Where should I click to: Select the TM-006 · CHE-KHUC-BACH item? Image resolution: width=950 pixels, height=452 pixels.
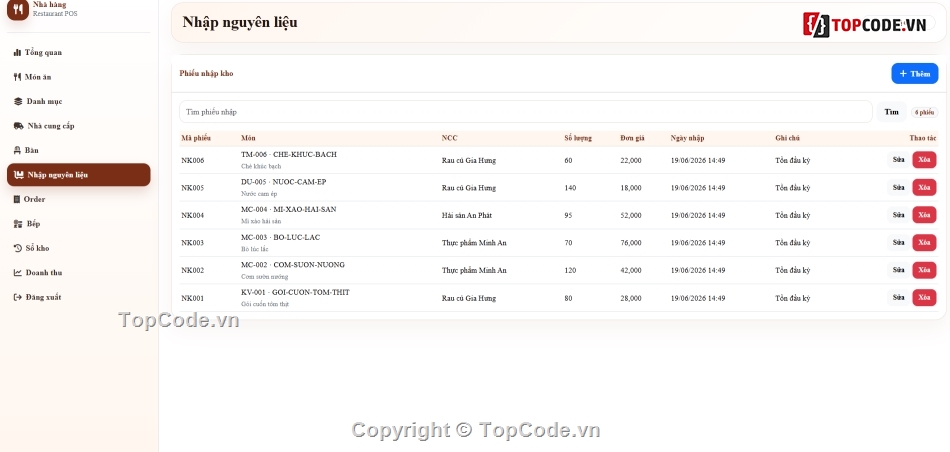[x=288, y=155]
